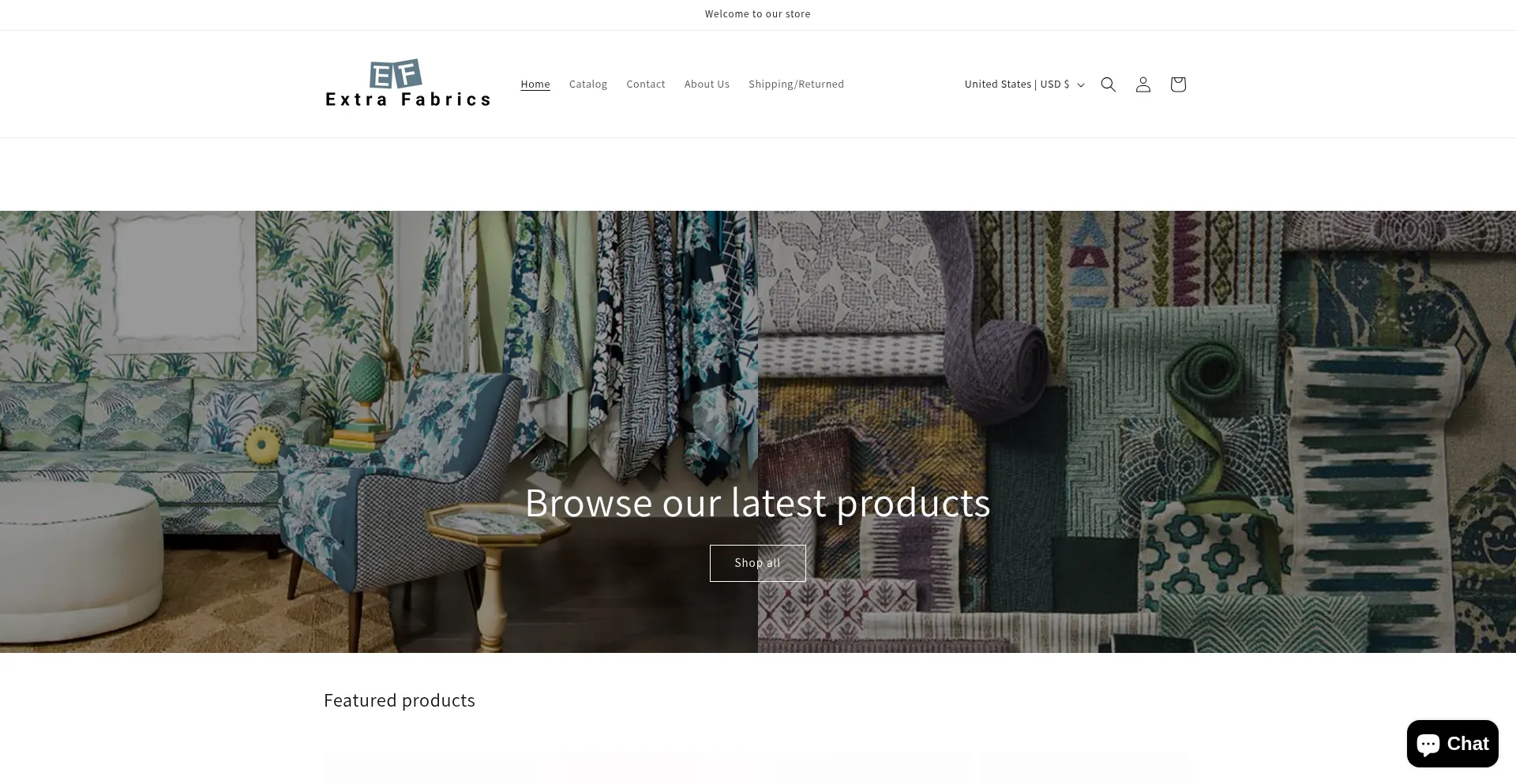Open the last featured product thumbnail
The width and height of the screenshot is (1516, 784).
[1086, 768]
